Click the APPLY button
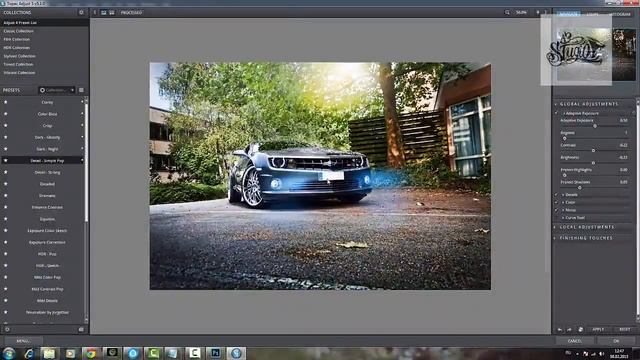Image resolution: width=640 pixels, height=360 pixels. 598,329
